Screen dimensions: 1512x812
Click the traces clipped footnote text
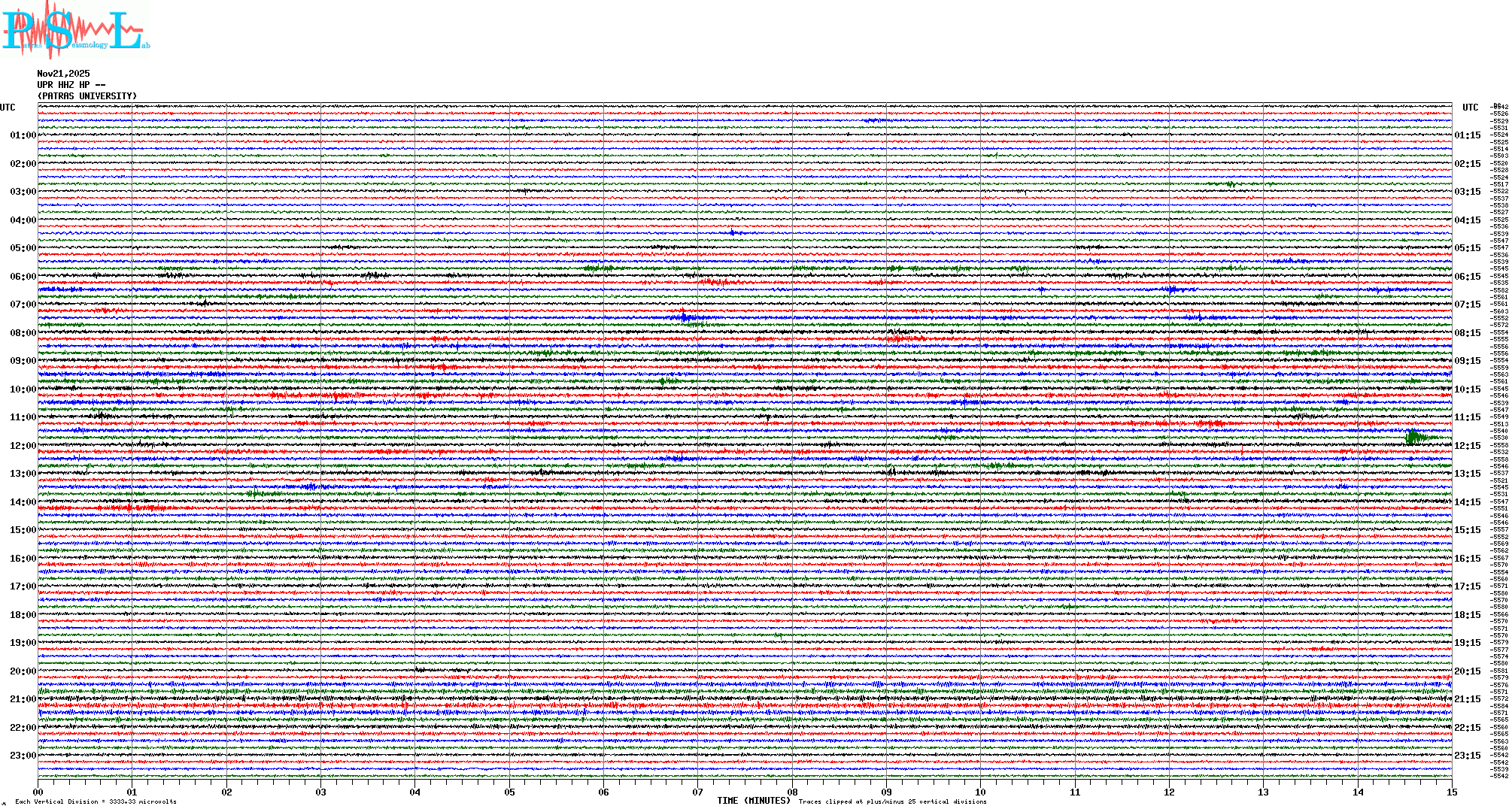click(x=892, y=802)
